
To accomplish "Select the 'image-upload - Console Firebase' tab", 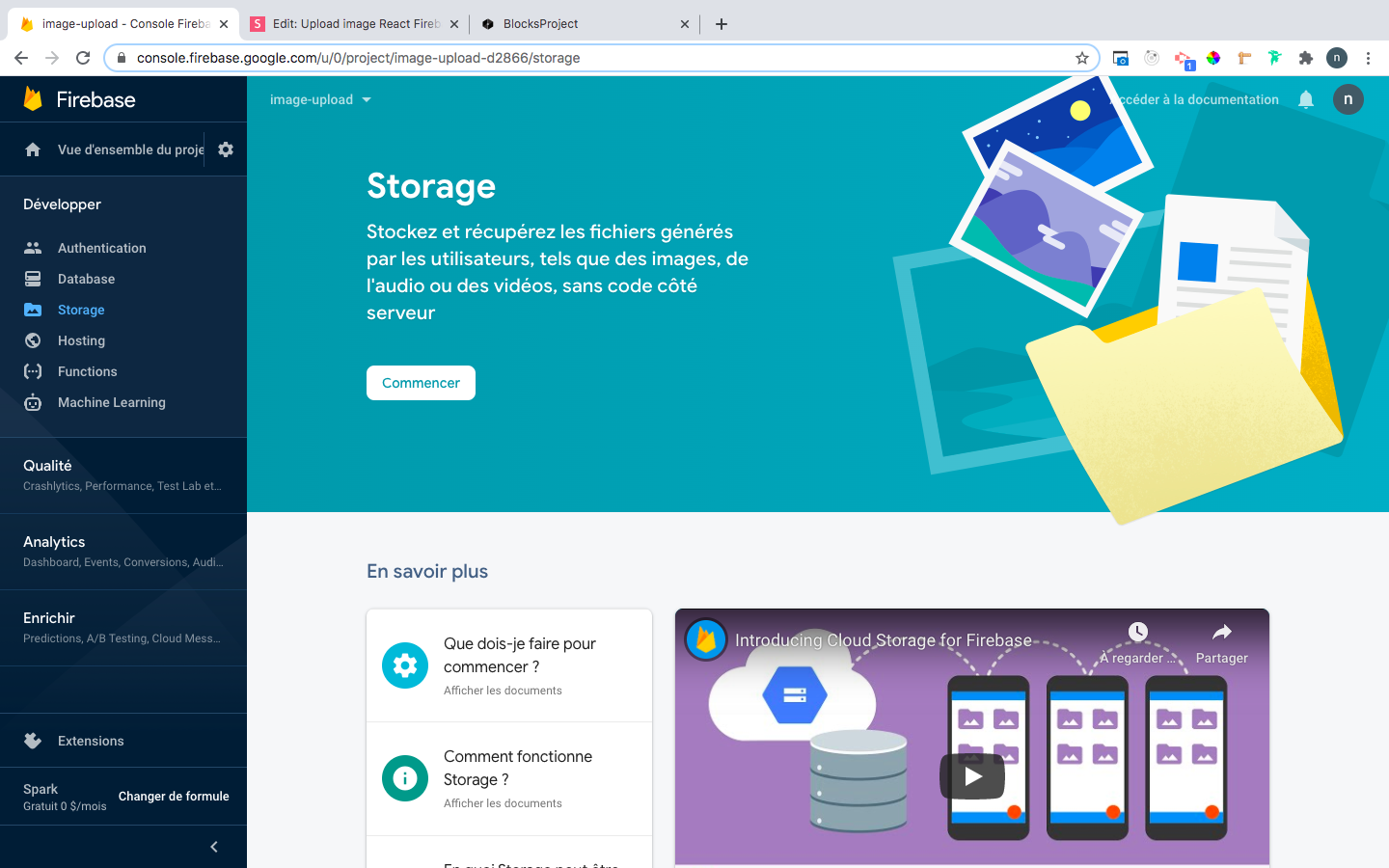I will coord(123,24).
